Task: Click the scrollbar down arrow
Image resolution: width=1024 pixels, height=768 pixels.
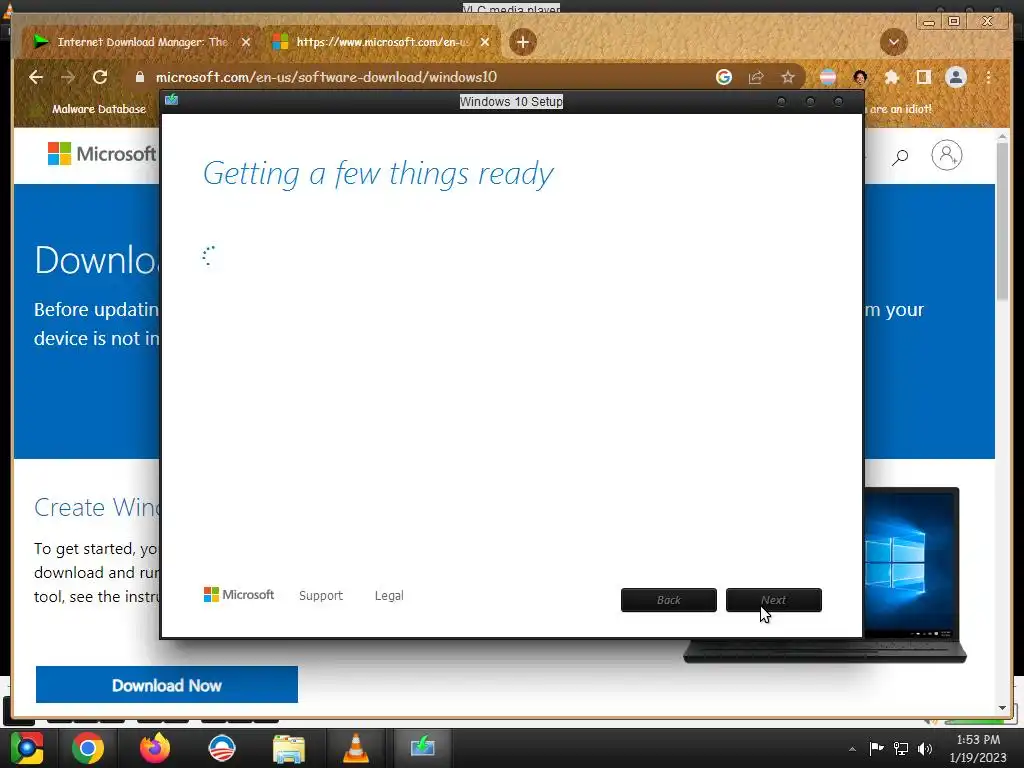Action: pyautogui.click(x=1002, y=708)
